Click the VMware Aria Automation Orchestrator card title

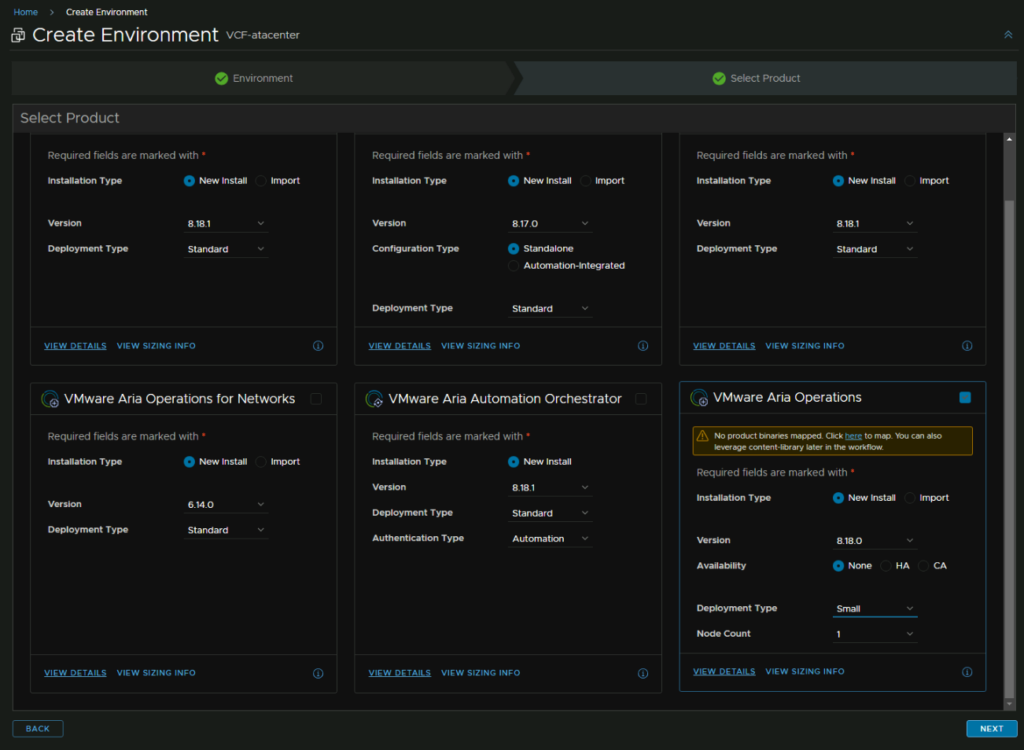[x=505, y=399]
